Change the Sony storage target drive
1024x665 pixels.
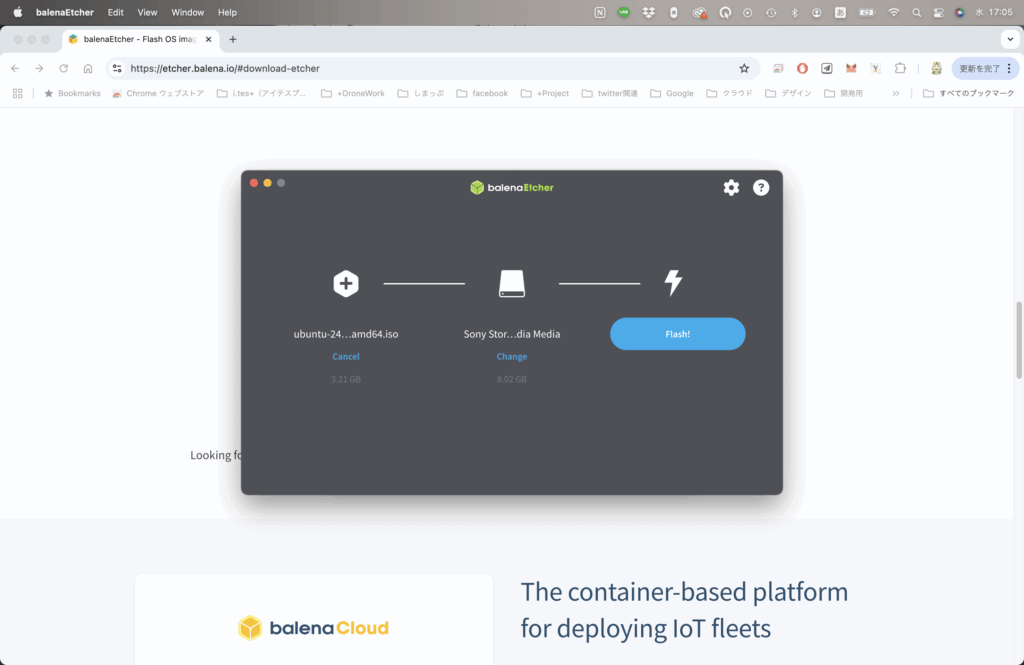pos(511,357)
